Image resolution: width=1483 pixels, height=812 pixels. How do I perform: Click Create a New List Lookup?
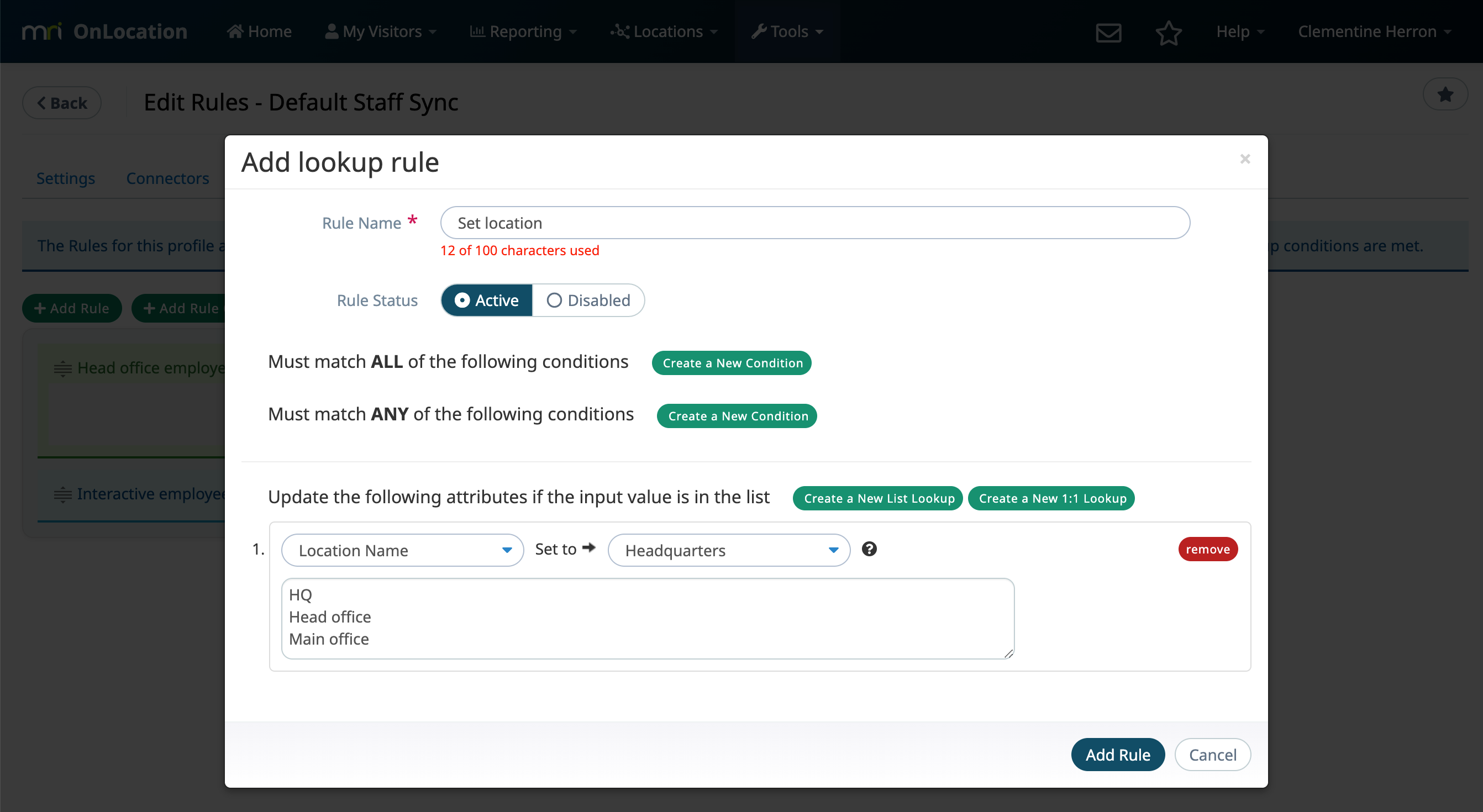[878, 498]
